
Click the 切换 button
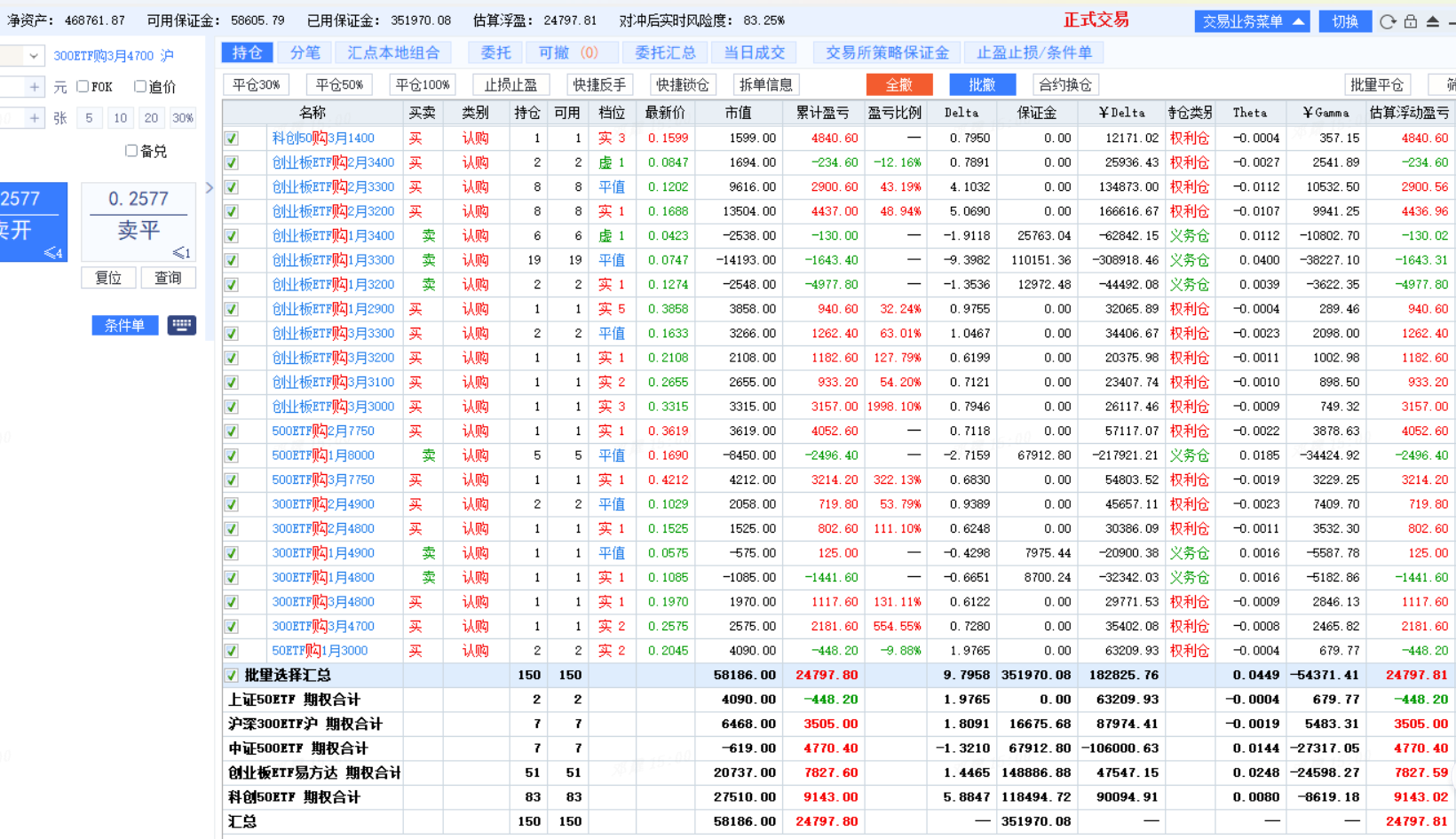coord(1345,21)
